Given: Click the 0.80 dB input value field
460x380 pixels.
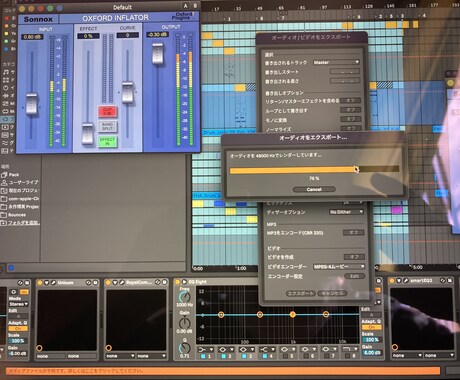Looking at the screenshot, I should tap(32, 37).
